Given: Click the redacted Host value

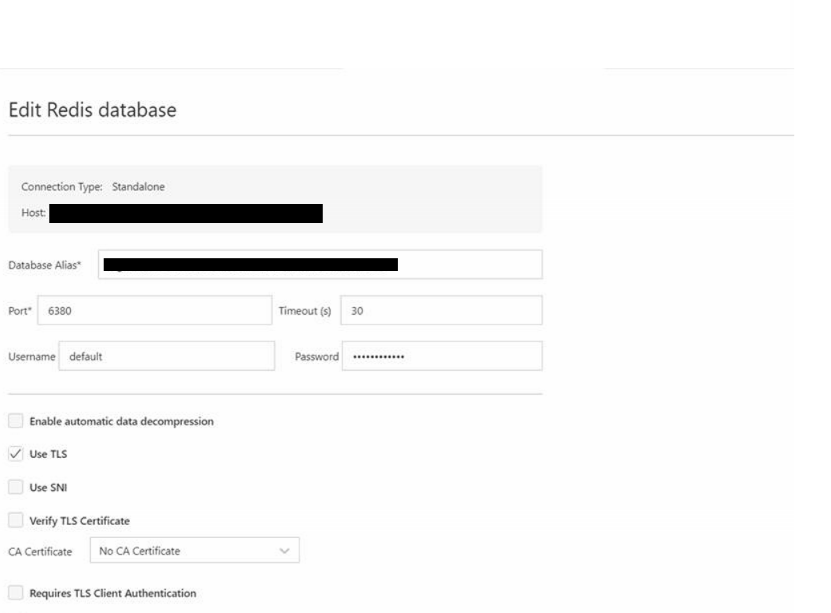Looking at the screenshot, I should (185, 213).
